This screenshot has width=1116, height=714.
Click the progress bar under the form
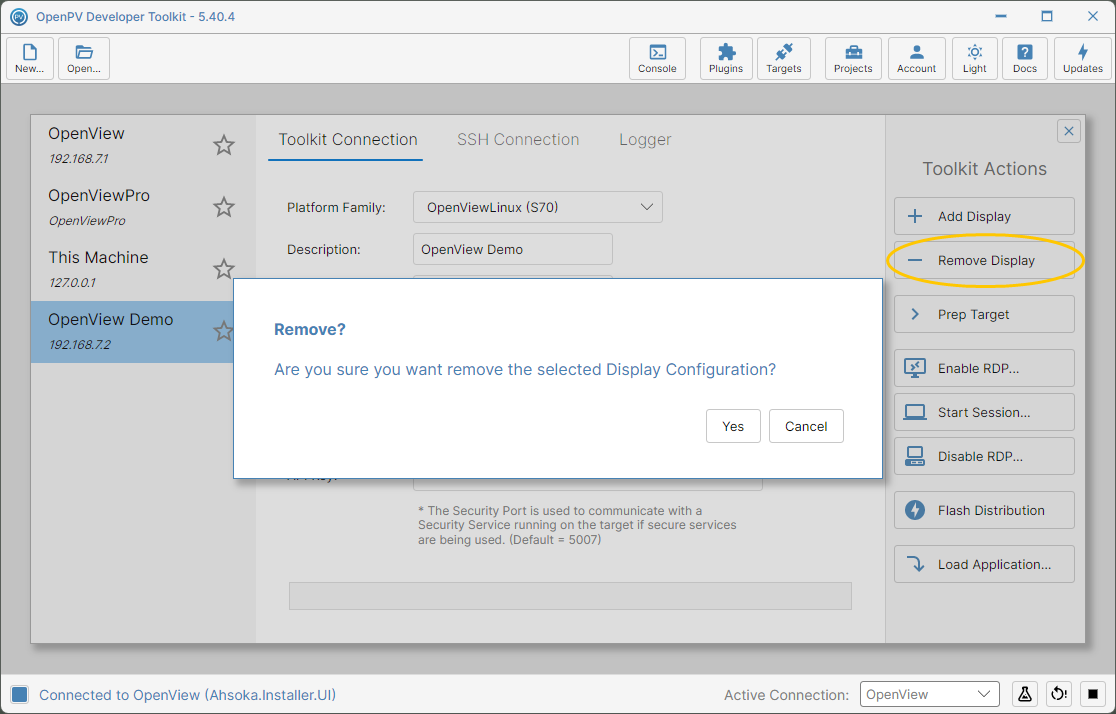click(570, 596)
